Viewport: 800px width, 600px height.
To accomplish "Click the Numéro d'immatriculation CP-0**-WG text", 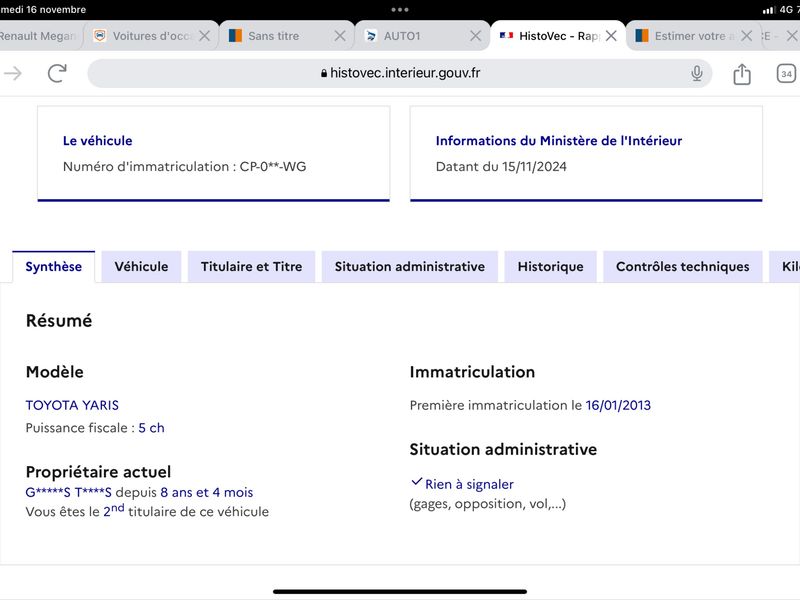I will coord(184,166).
